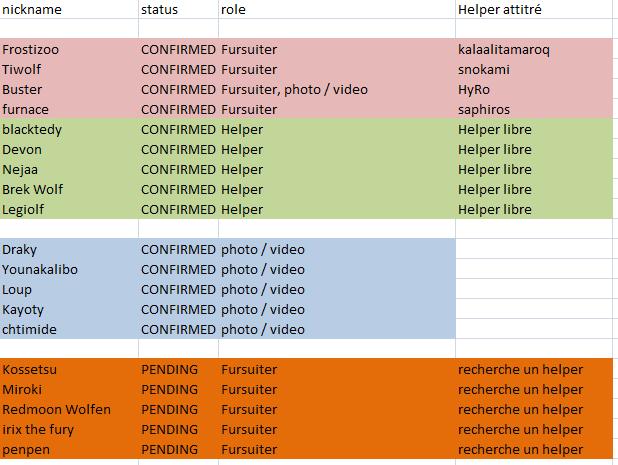
Task: Click the 'status' column header cell
Action: pyautogui.click(x=159, y=9)
